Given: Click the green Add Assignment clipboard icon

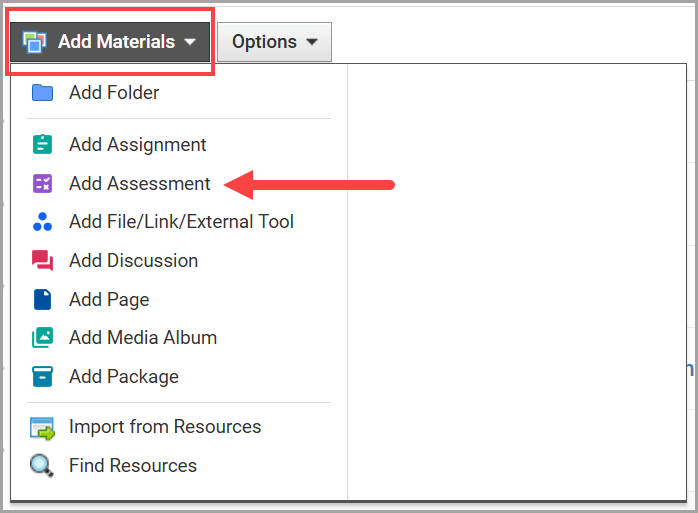Looking at the screenshot, I should [x=42, y=145].
